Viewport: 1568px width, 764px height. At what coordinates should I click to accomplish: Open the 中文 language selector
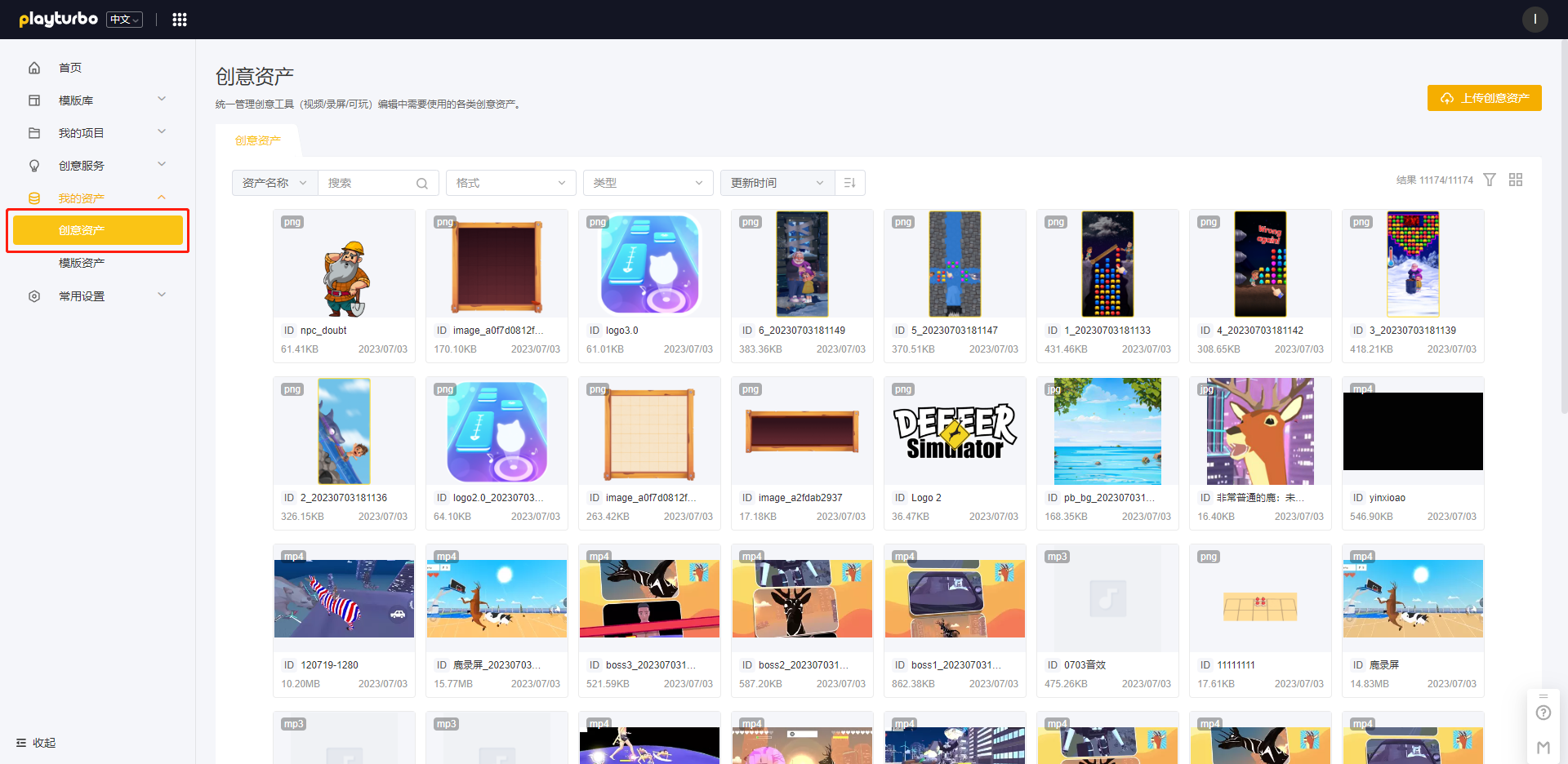[124, 20]
